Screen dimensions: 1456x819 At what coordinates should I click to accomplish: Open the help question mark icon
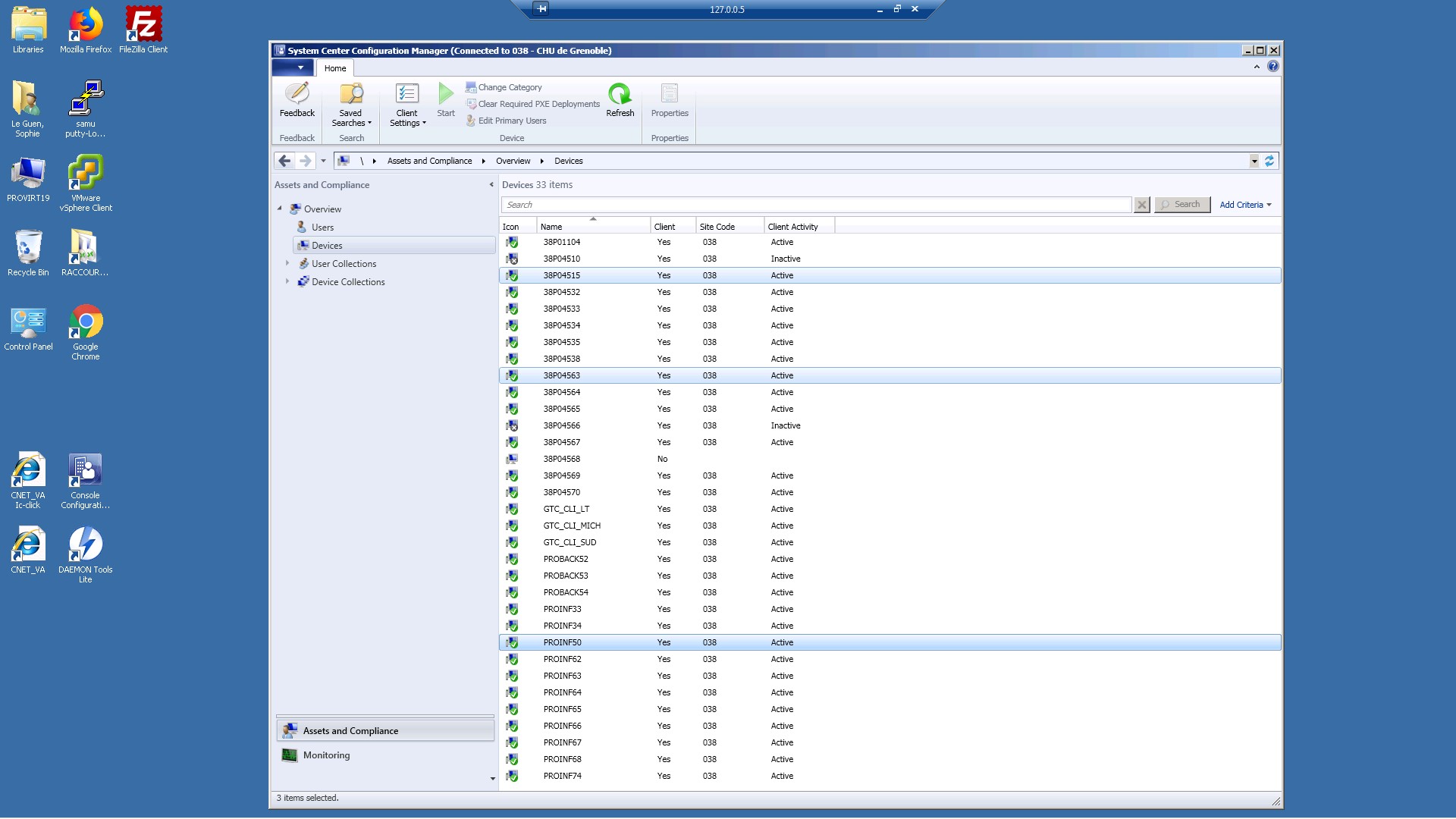tap(1272, 67)
